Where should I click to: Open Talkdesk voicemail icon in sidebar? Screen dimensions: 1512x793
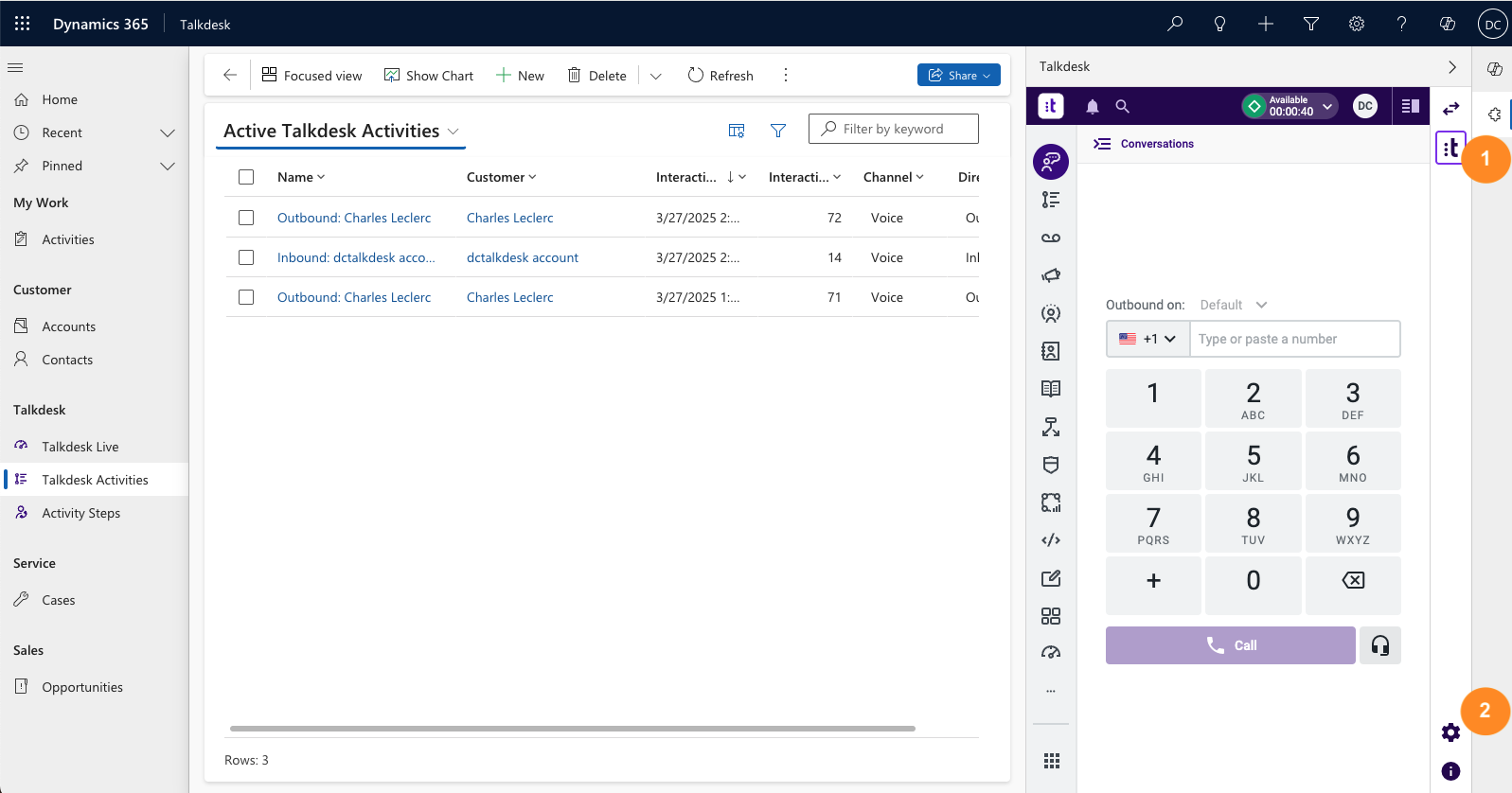coord(1051,238)
